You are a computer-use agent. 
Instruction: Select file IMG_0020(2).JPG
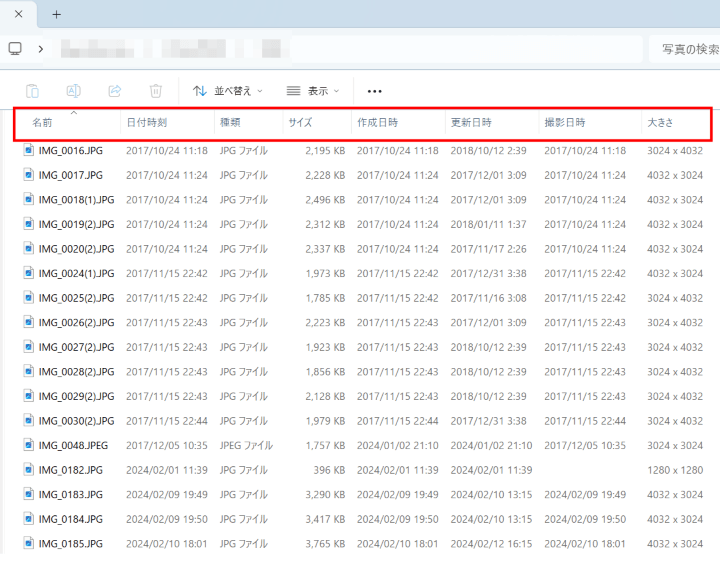coord(76,249)
